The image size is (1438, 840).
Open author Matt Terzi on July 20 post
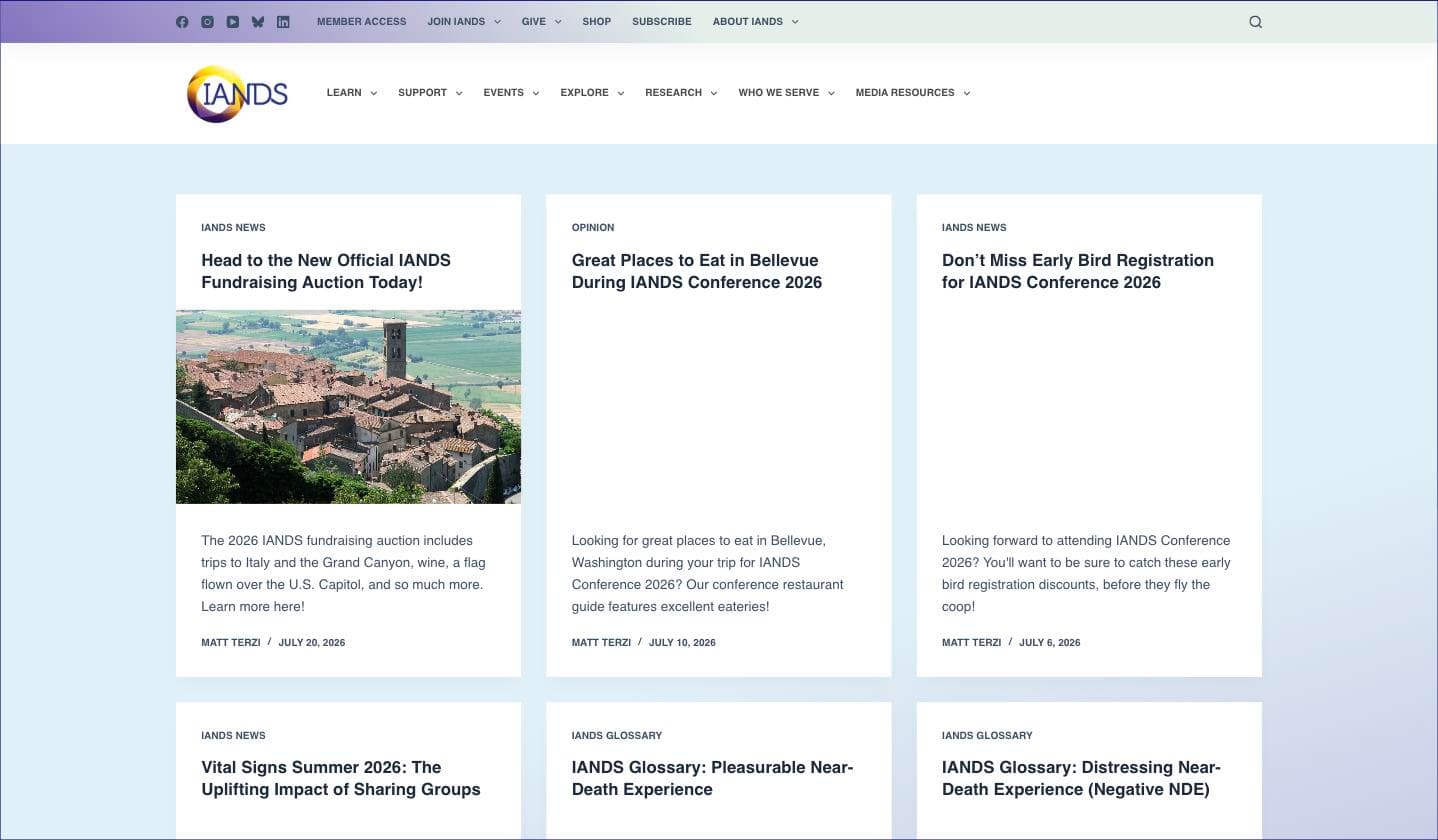pyautogui.click(x=230, y=642)
